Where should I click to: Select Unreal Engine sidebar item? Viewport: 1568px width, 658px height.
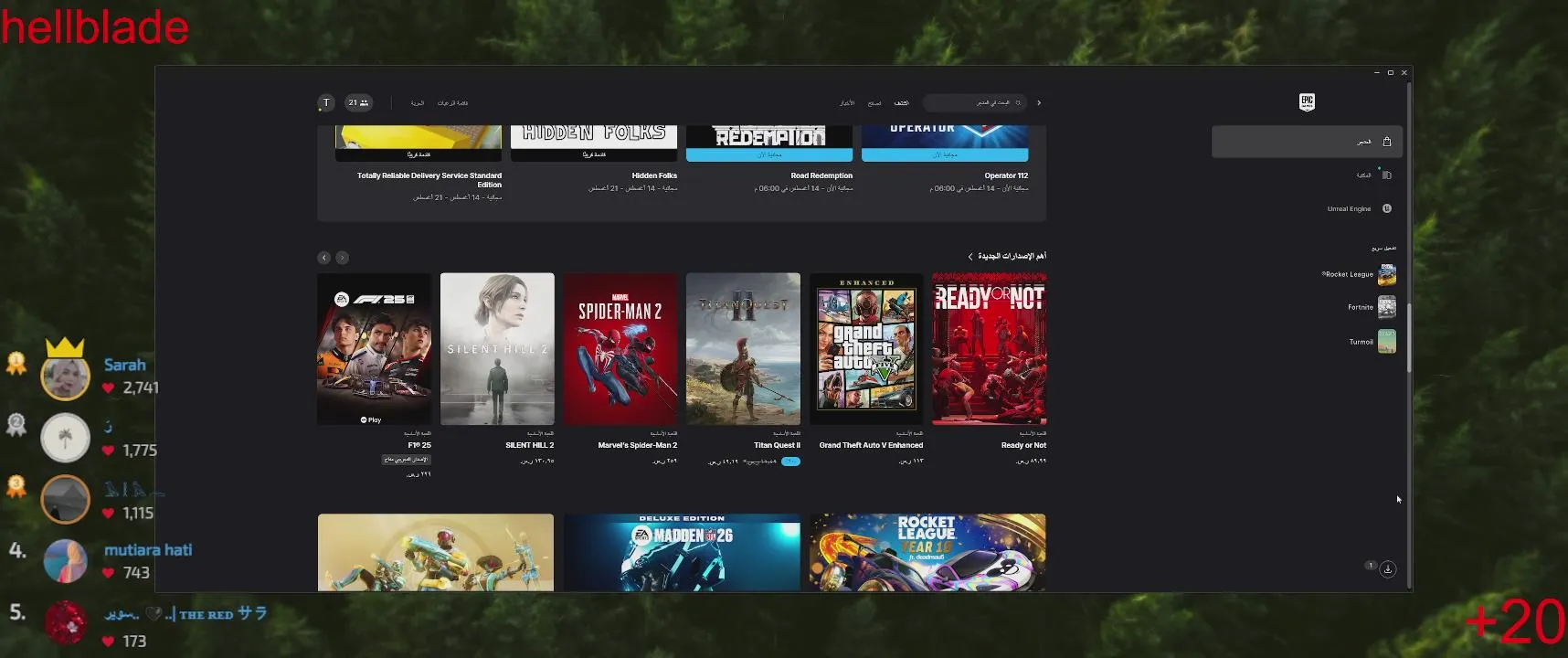pos(1307,208)
